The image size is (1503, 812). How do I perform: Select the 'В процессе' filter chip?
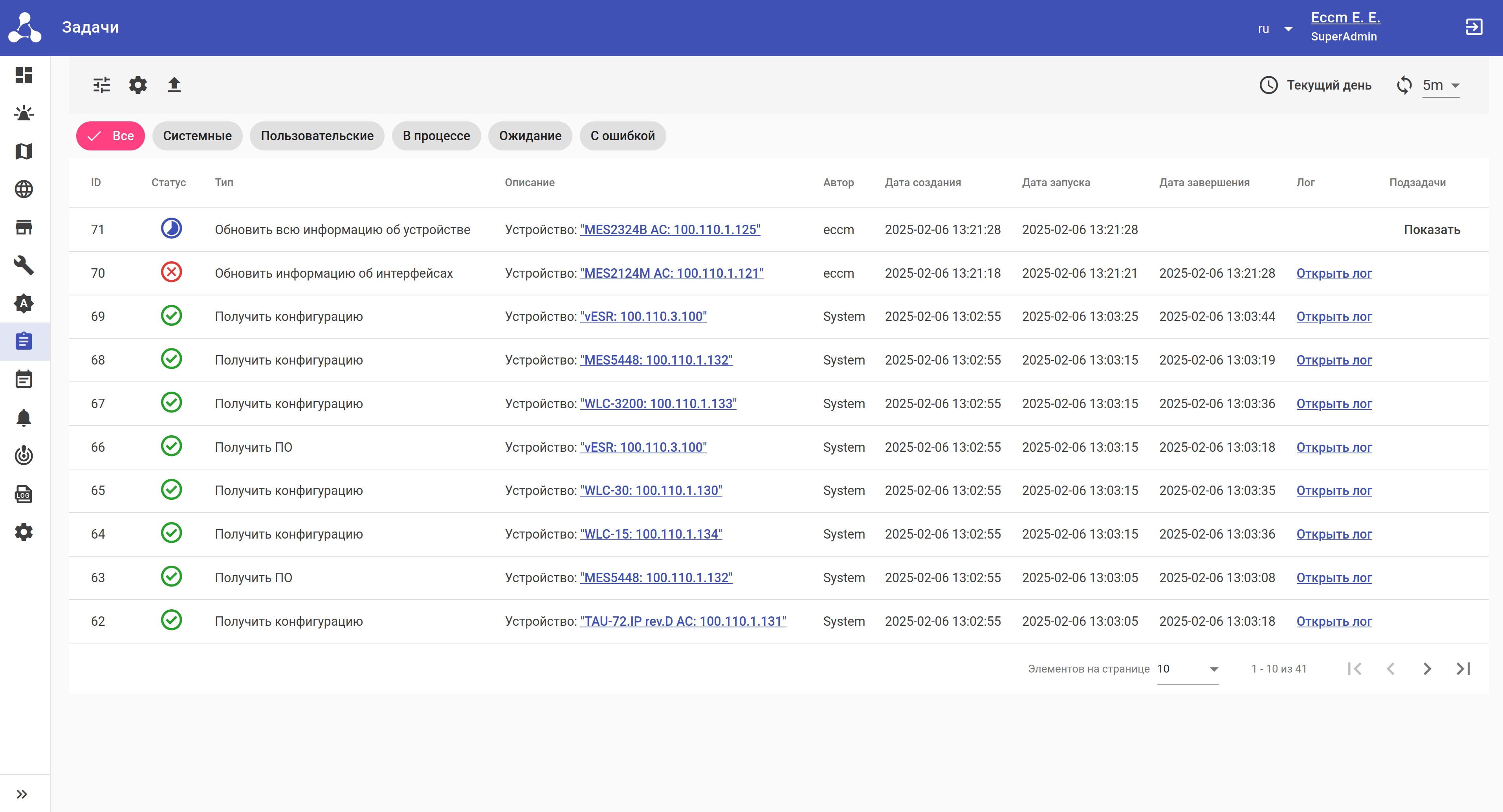(436, 136)
